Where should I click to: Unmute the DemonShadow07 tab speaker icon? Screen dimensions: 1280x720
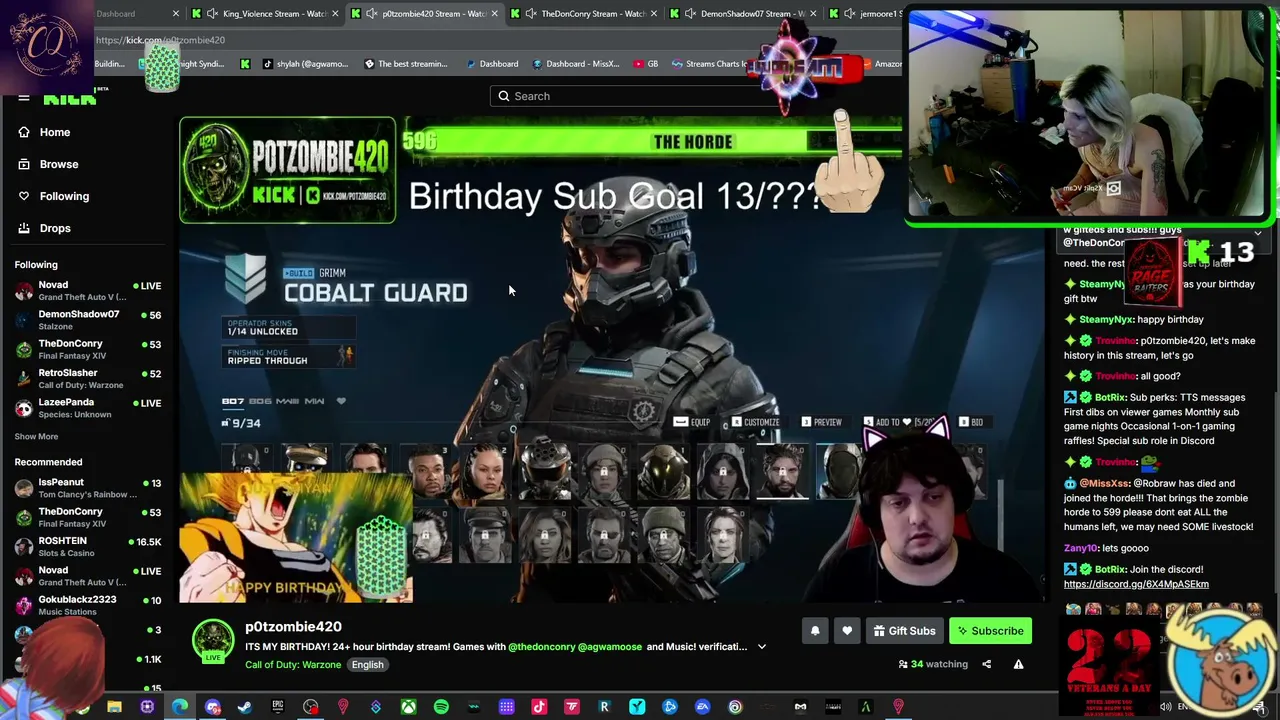coord(690,14)
